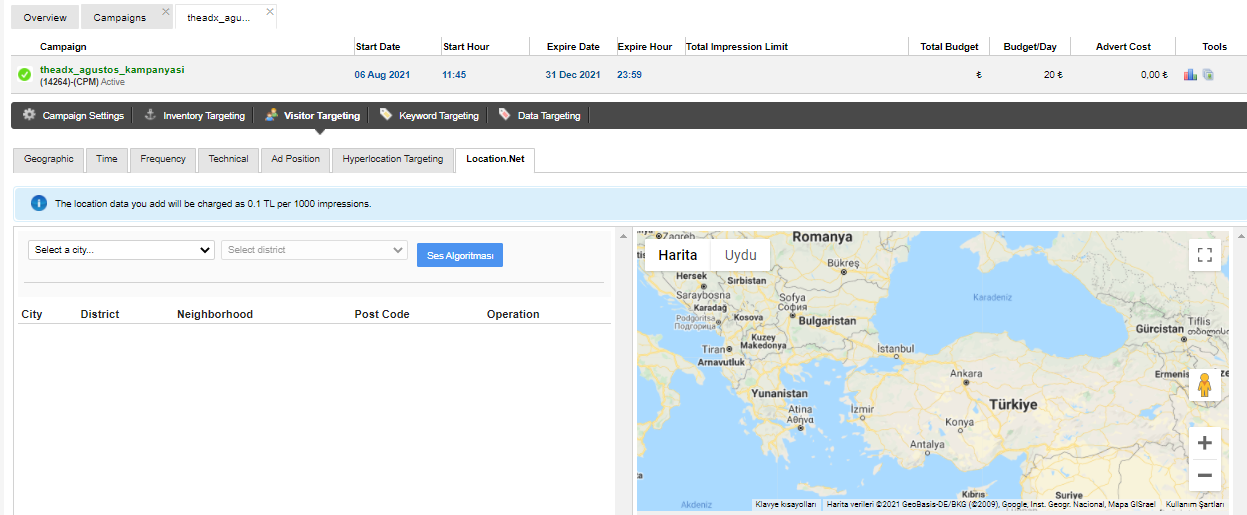This screenshot has height=515, width=1247.
Task: Open the theadx_agustos_kampanyasi campaign link
Action: (112, 70)
